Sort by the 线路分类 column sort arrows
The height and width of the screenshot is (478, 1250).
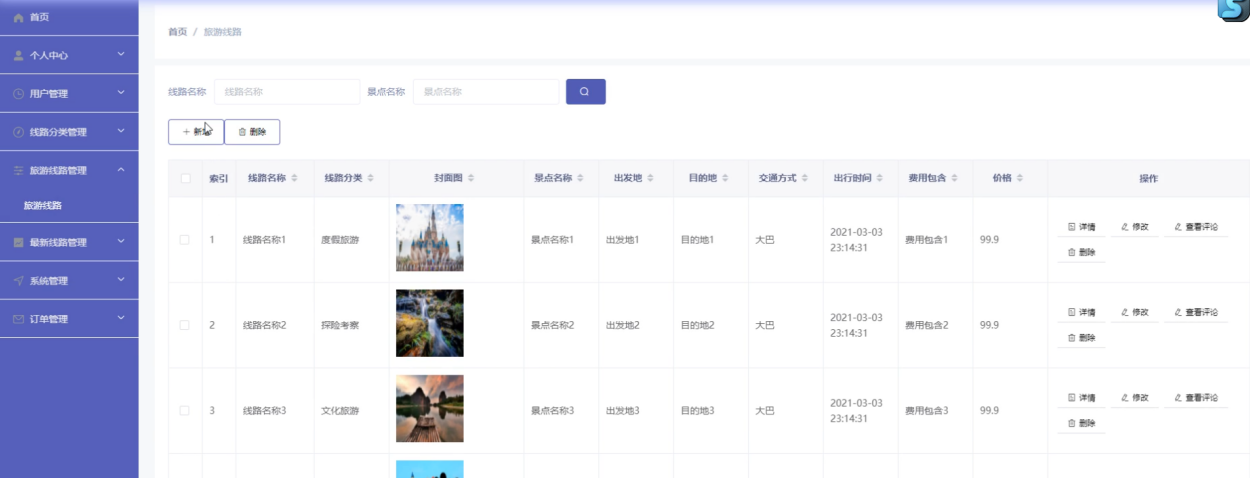(x=371, y=179)
